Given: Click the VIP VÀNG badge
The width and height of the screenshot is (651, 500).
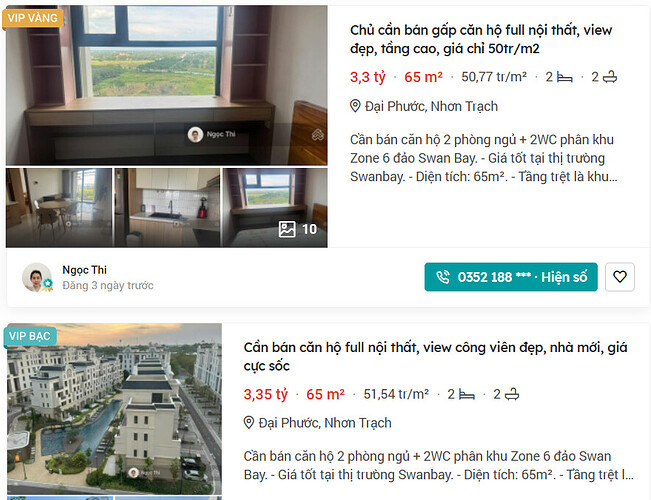Looking at the screenshot, I should coord(33,18).
